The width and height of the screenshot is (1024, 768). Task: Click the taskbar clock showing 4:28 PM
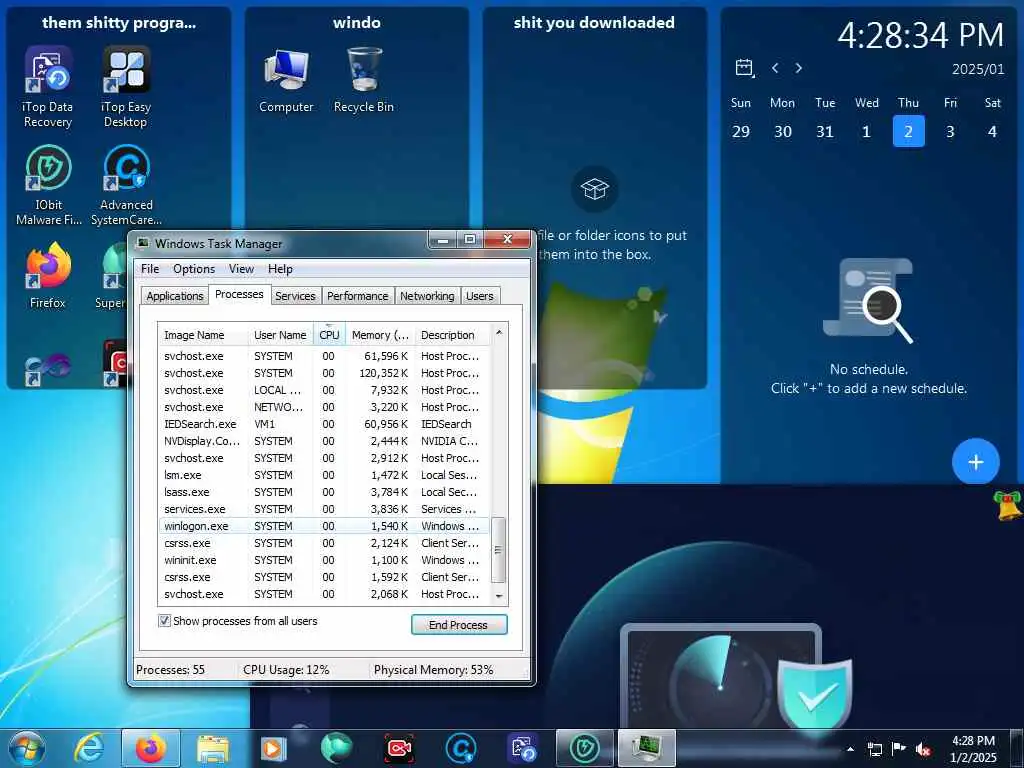(973, 749)
